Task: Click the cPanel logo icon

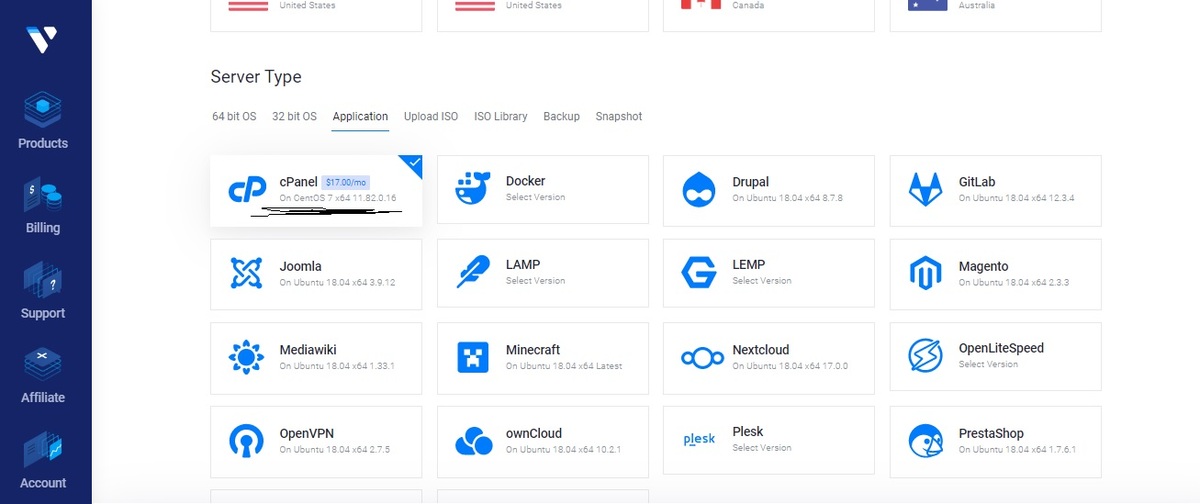Action: (x=246, y=189)
